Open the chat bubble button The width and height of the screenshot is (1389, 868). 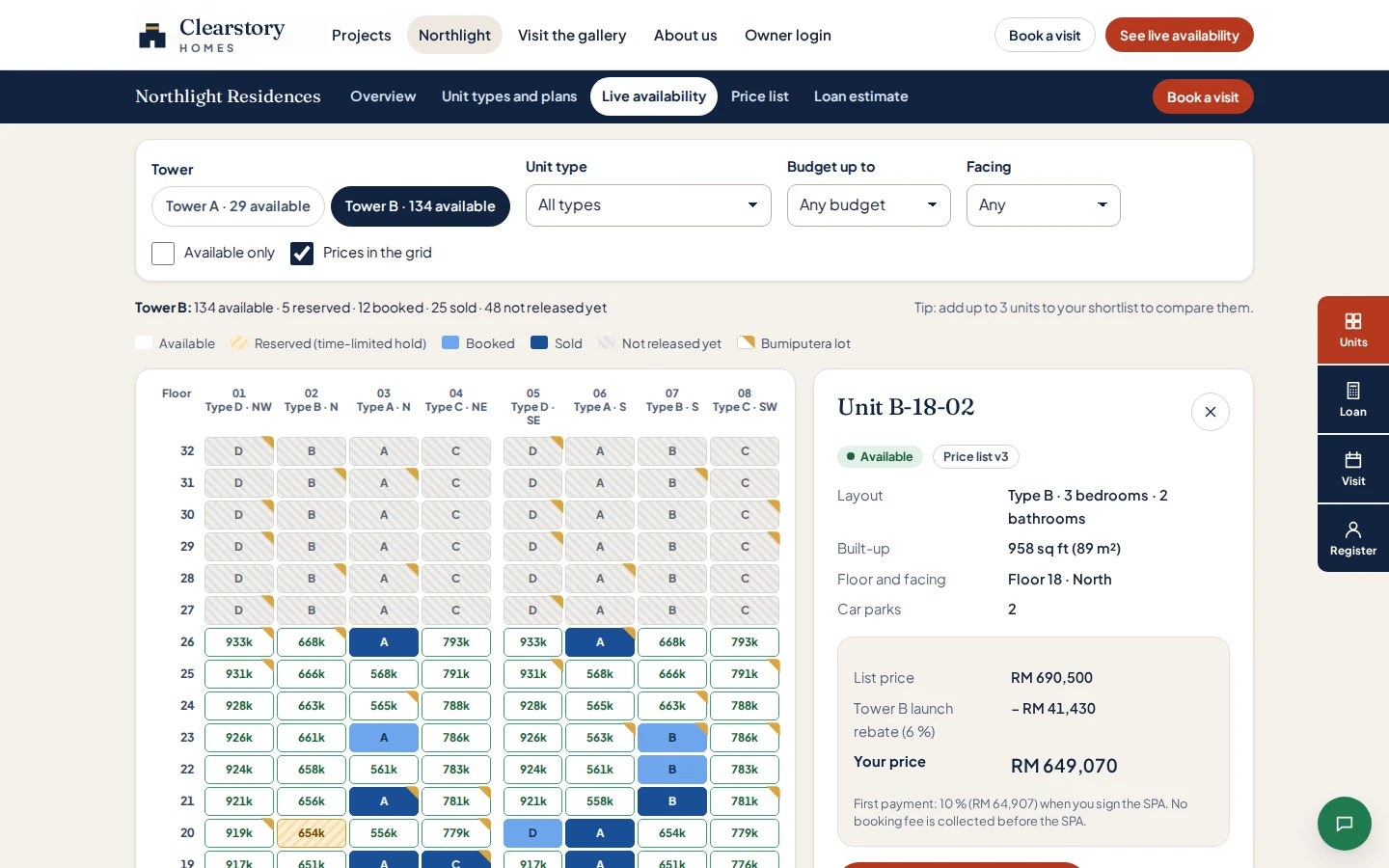[x=1345, y=824]
